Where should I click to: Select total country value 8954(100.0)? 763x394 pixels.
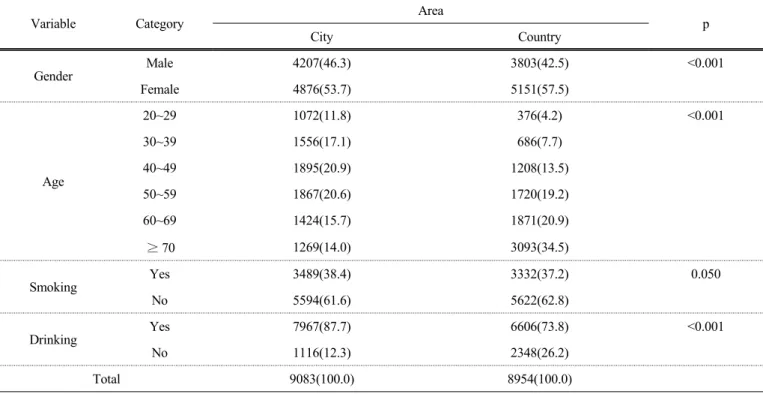539,379
